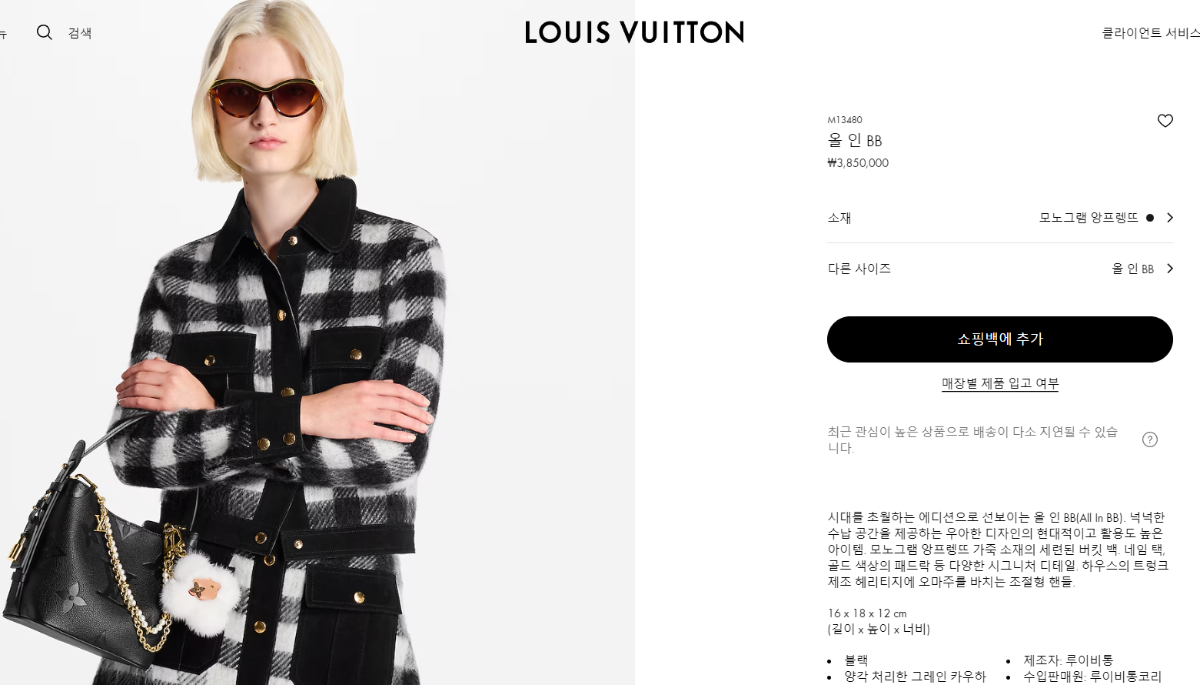The width and height of the screenshot is (1200, 685).
Task: Expand the 다른 사이즈 size chevron
Action: [1169, 268]
